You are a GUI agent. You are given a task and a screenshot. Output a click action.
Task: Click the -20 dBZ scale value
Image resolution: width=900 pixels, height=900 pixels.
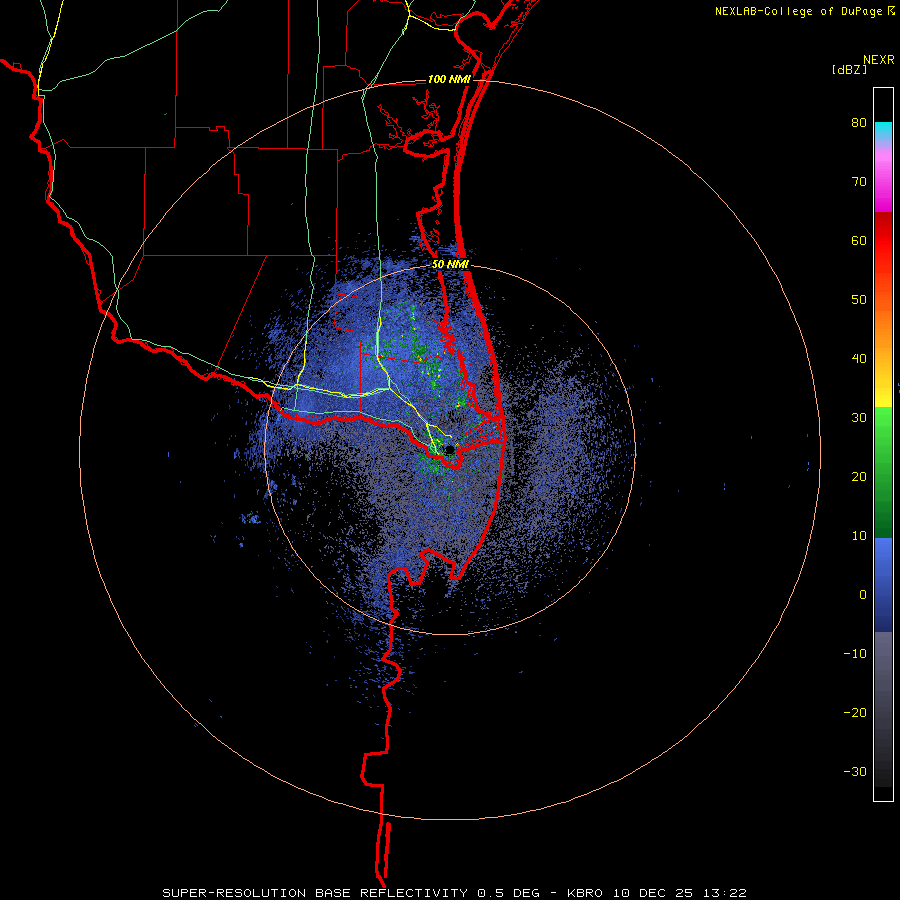pyautogui.click(x=855, y=713)
